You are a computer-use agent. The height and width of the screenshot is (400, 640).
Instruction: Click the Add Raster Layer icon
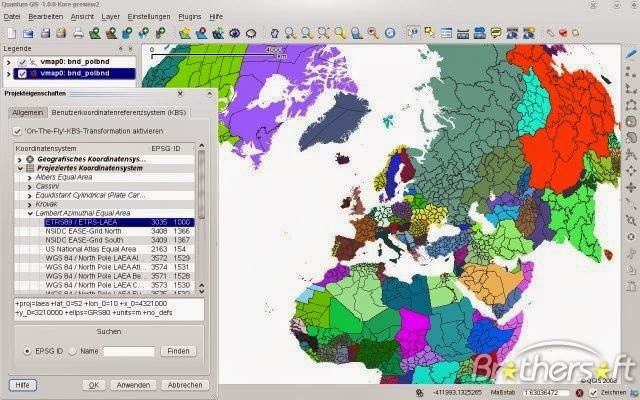[111, 33]
